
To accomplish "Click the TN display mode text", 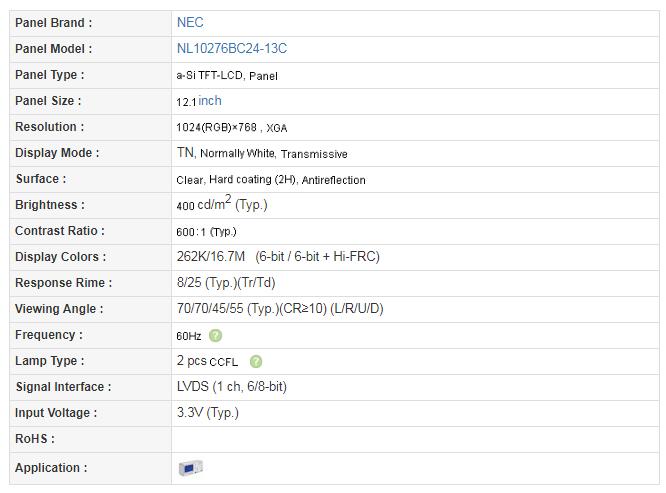I will coord(186,152).
